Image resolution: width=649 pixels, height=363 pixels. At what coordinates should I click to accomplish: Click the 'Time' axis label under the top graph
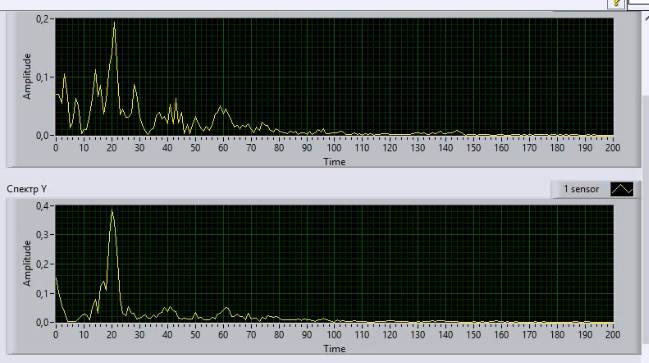tap(334, 162)
